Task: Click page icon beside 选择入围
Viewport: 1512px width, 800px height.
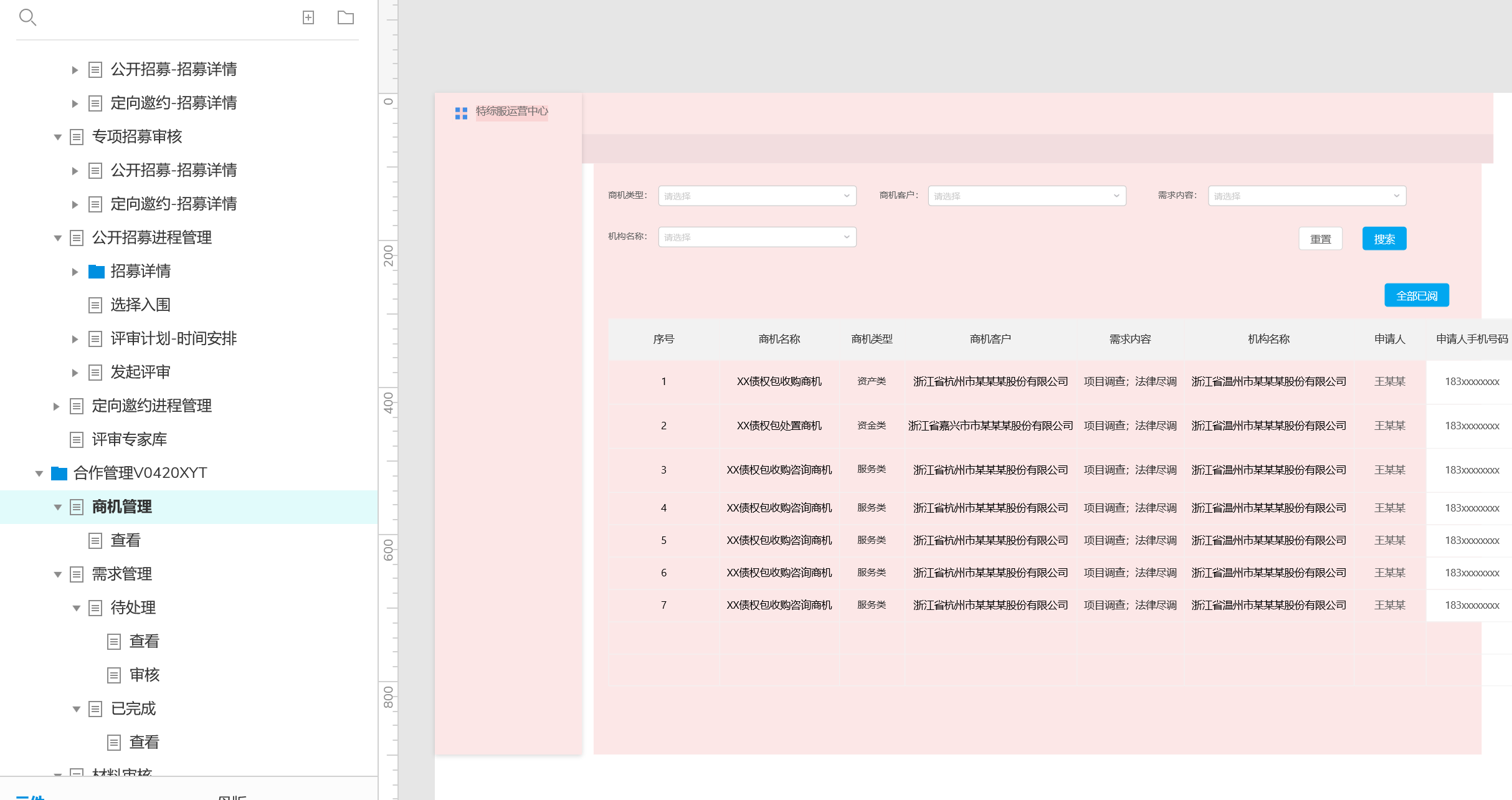Action: pos(95,305)
